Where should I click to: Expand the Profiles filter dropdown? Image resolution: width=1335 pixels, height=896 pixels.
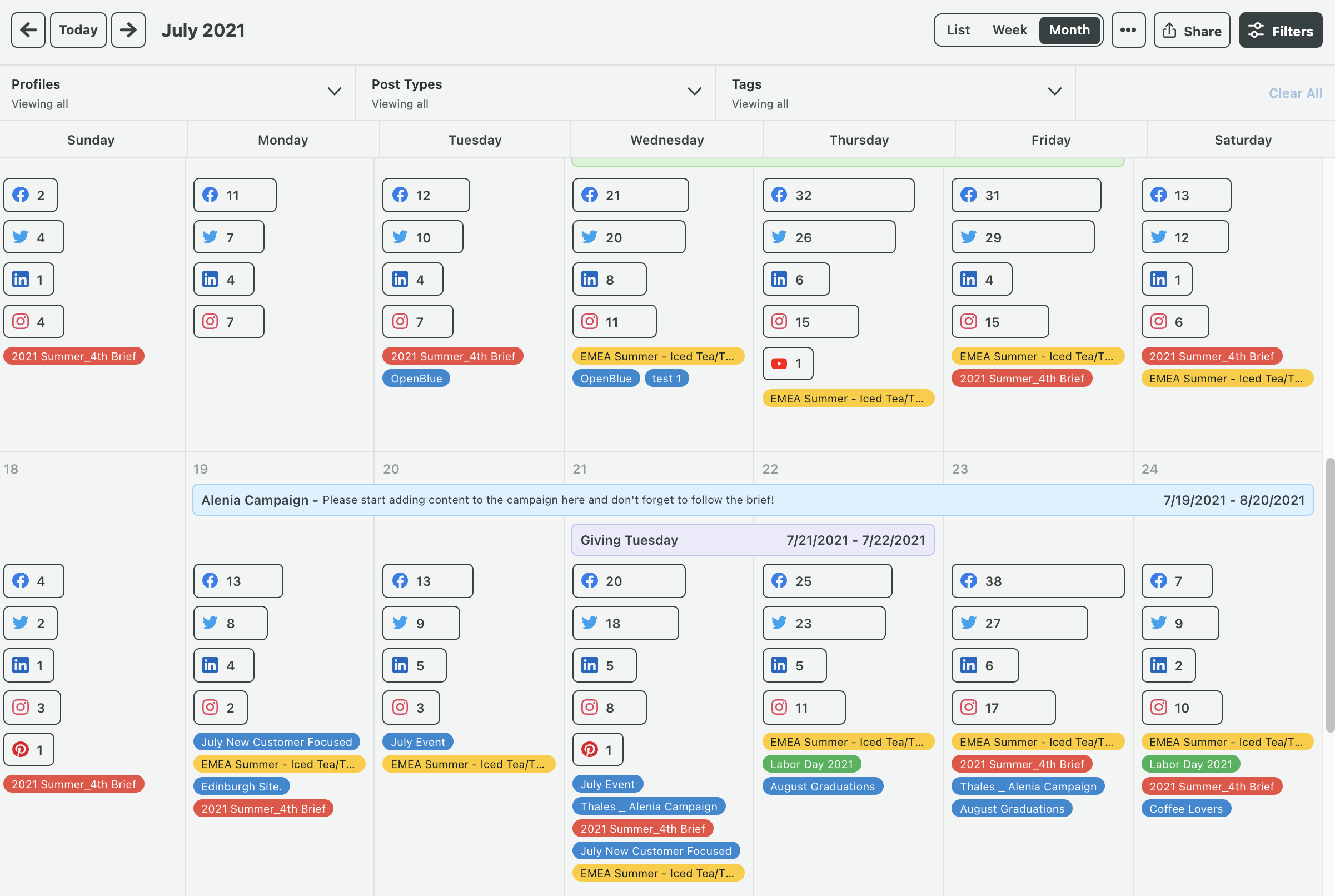pos(334,91)
